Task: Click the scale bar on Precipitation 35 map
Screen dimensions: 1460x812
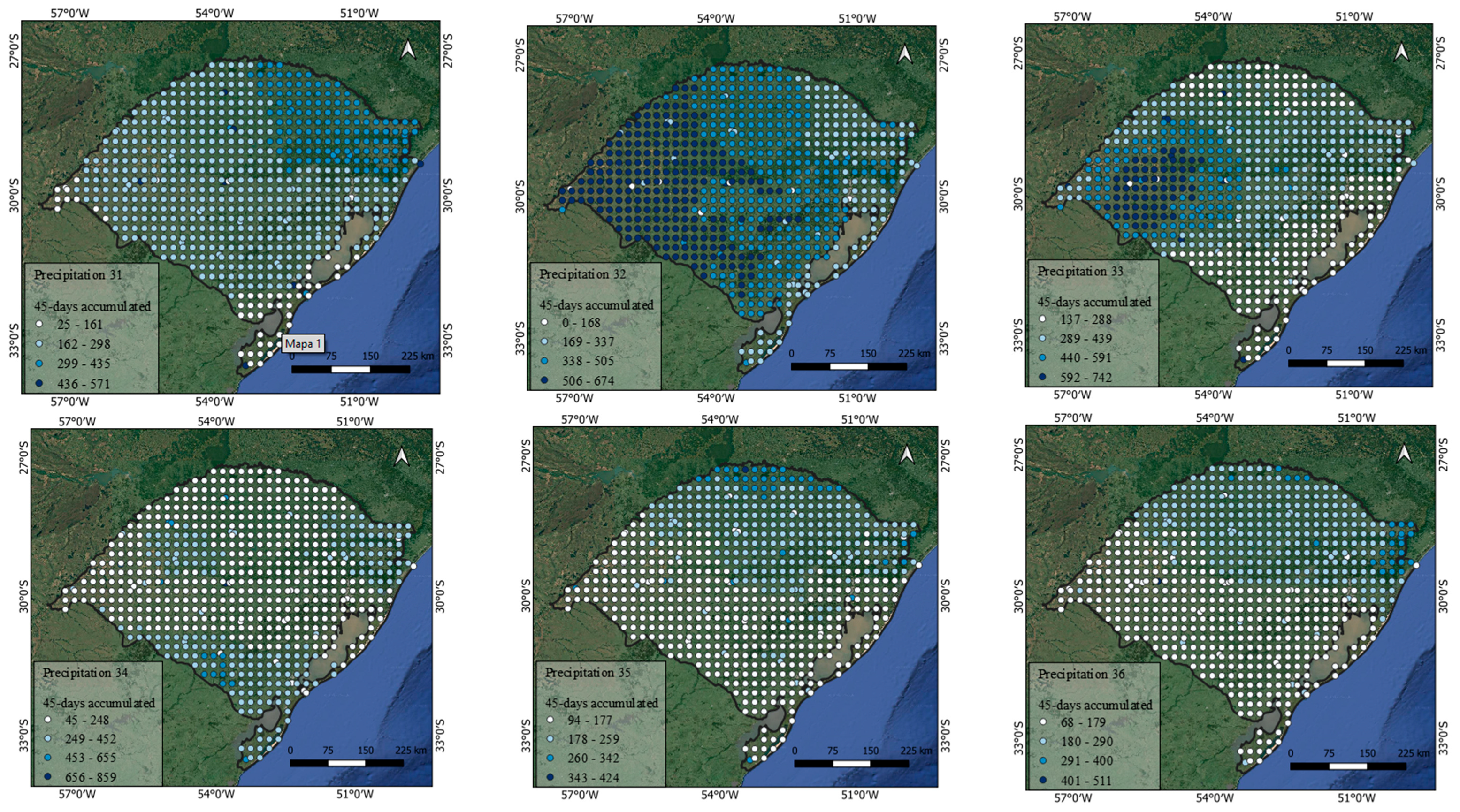Action: pos(851,764)
